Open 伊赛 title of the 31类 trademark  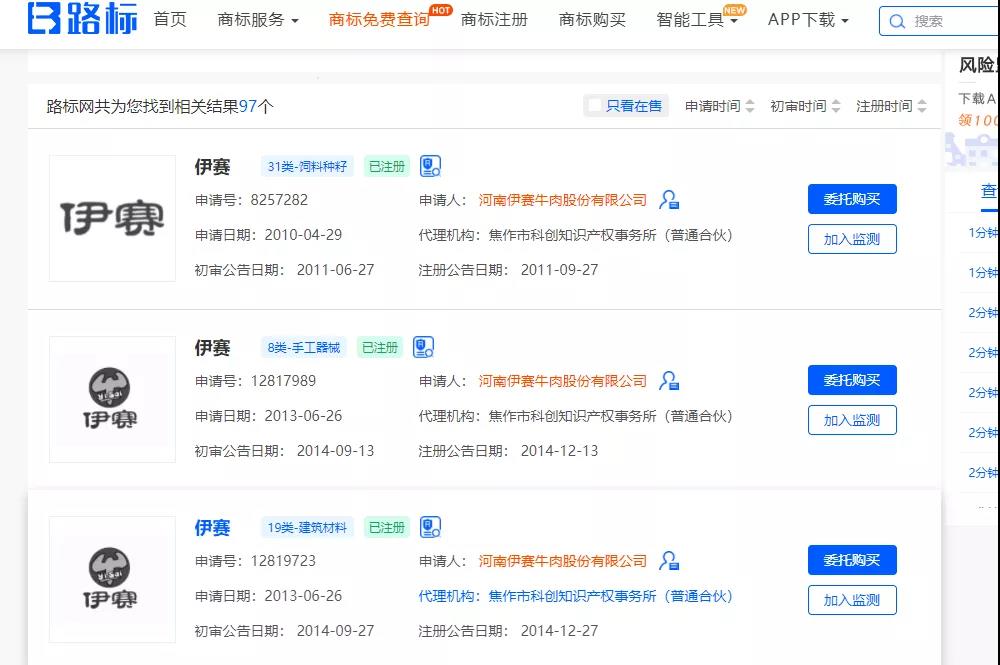[212, 167]
